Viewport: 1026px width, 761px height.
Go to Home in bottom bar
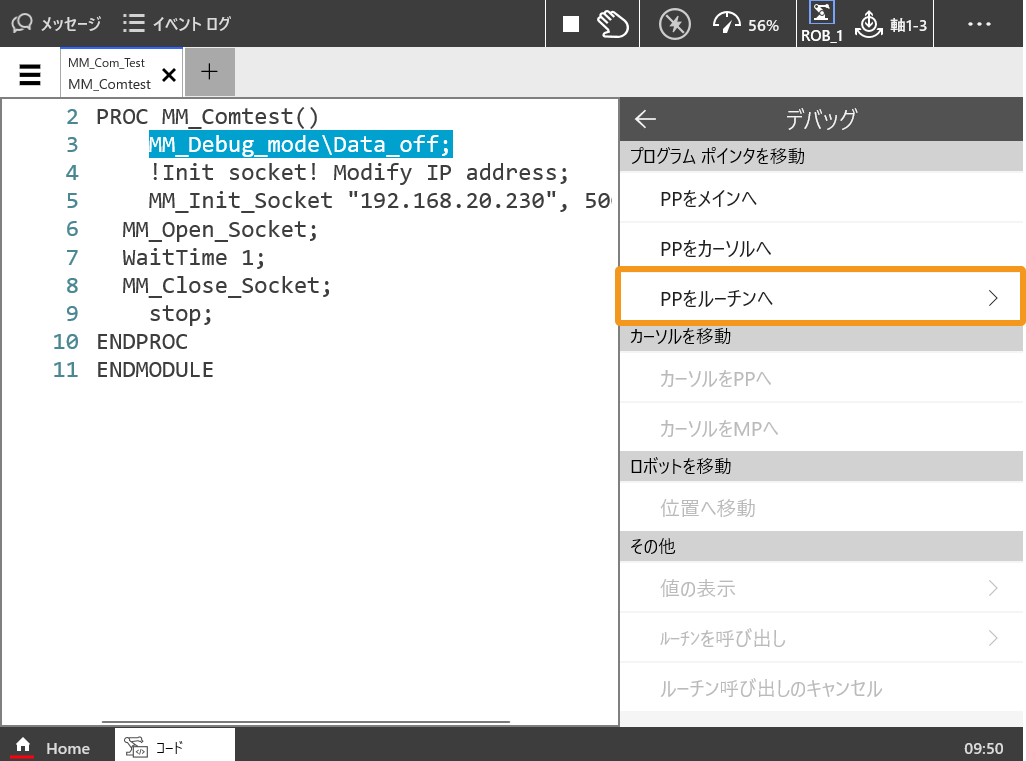coord(51,747)
